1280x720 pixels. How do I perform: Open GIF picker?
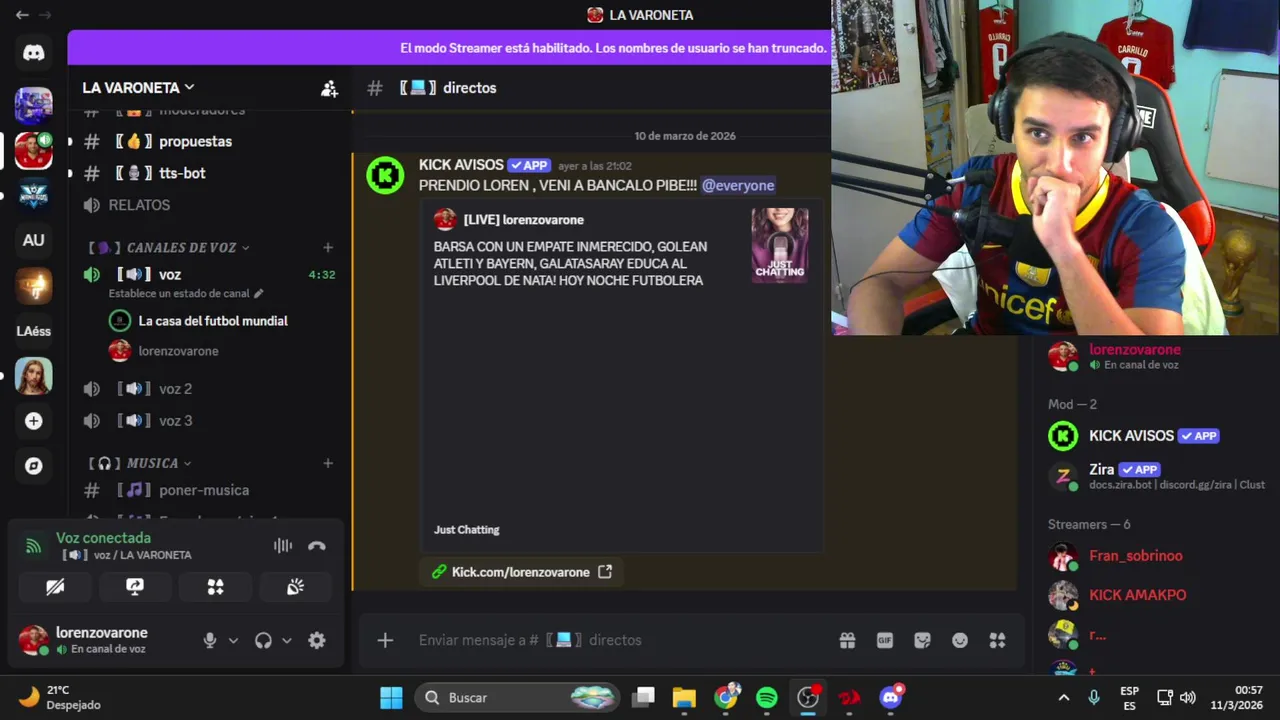pos(885,640)
